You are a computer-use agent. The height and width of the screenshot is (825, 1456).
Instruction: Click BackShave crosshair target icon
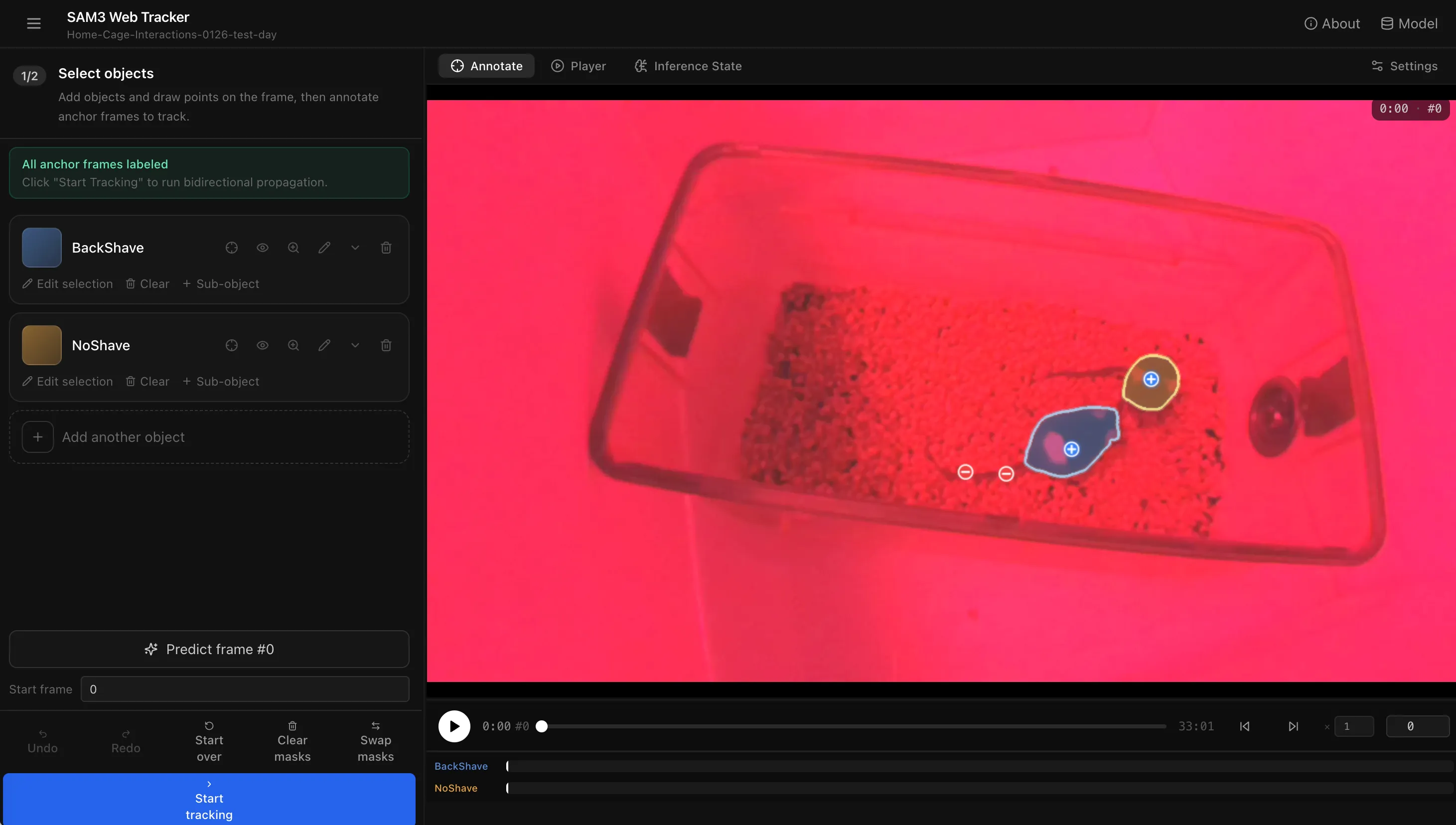coord(231,248)
